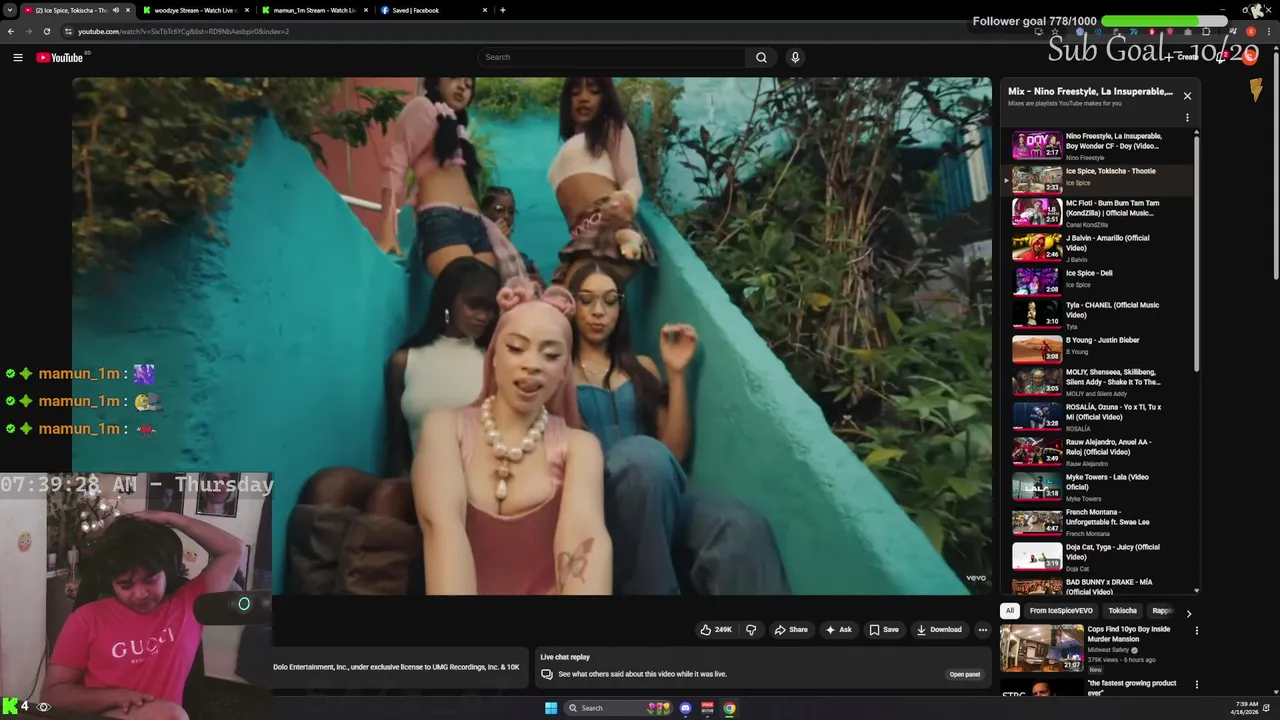Play Myke Towers - Lala from playlist

tap(1098, 486)
